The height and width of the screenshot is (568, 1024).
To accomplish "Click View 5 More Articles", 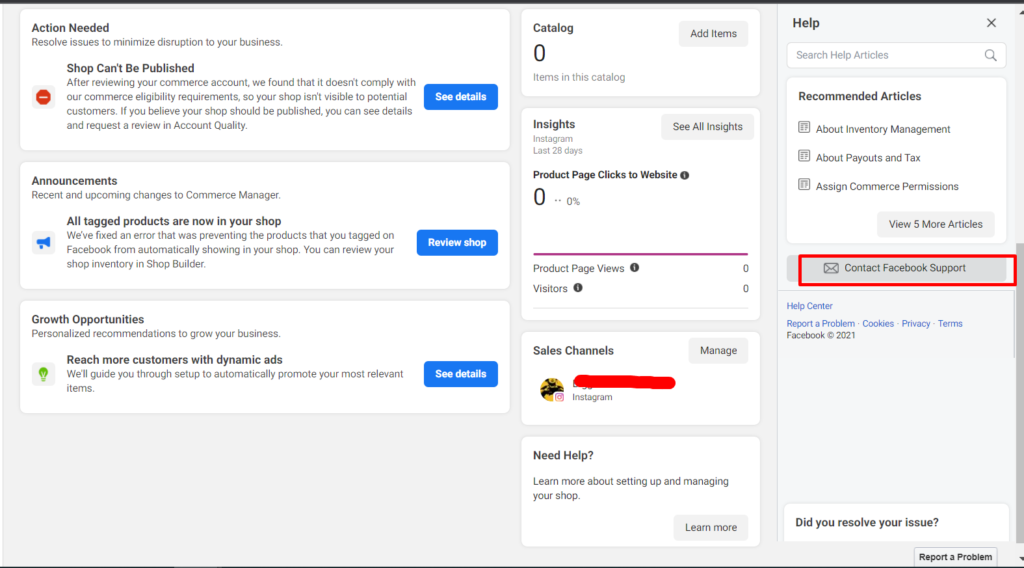I will click(x=935, y=224).
